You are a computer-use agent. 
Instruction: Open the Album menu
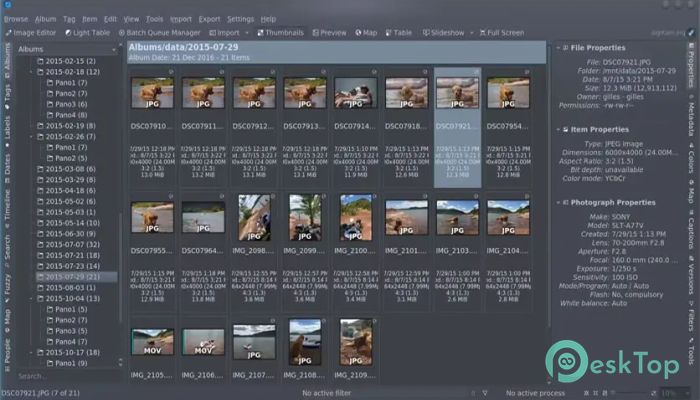(45, 19)
